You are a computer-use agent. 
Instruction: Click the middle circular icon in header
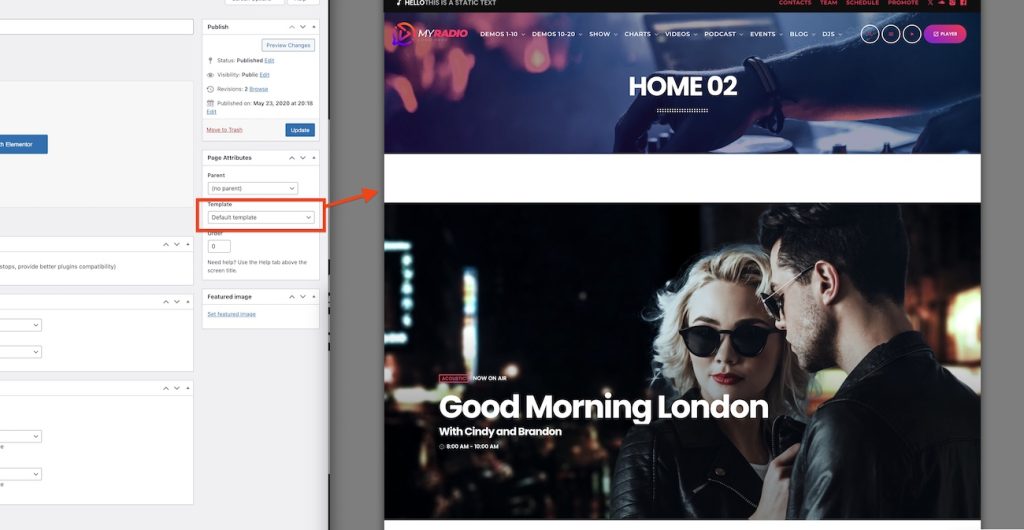point(891,34)
